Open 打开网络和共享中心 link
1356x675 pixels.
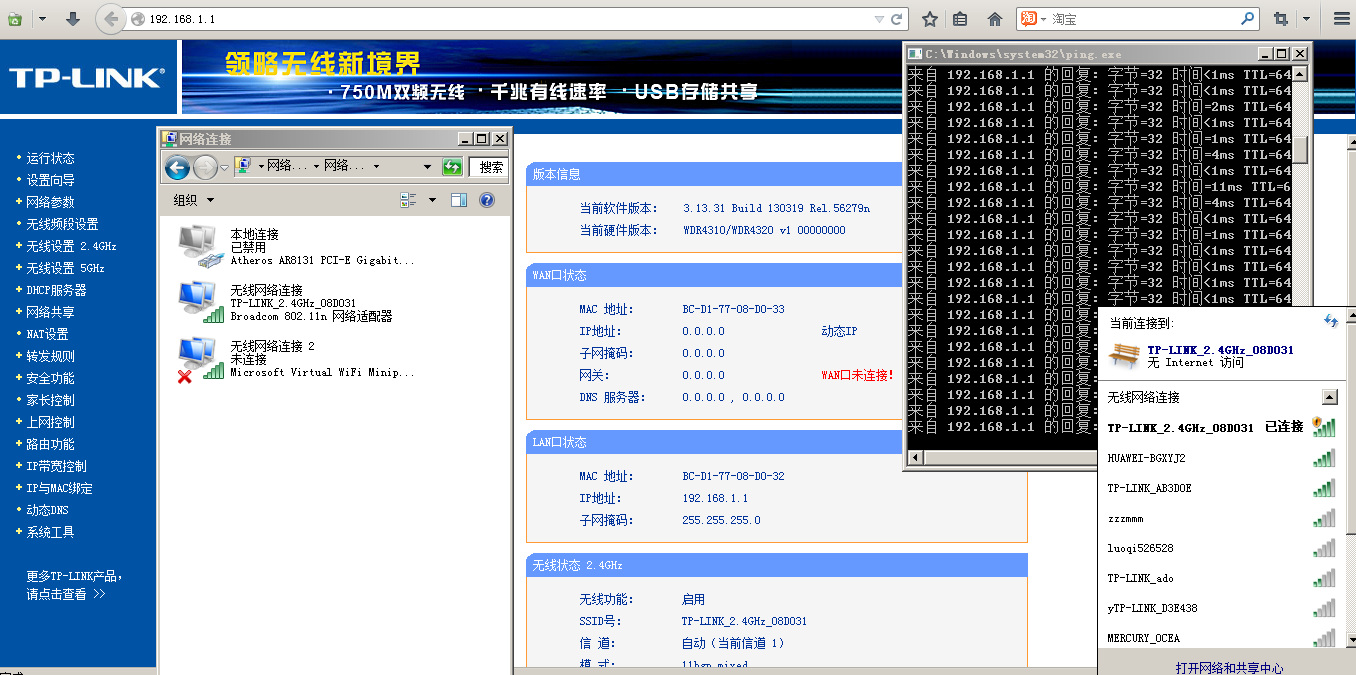pos(1230,667)
